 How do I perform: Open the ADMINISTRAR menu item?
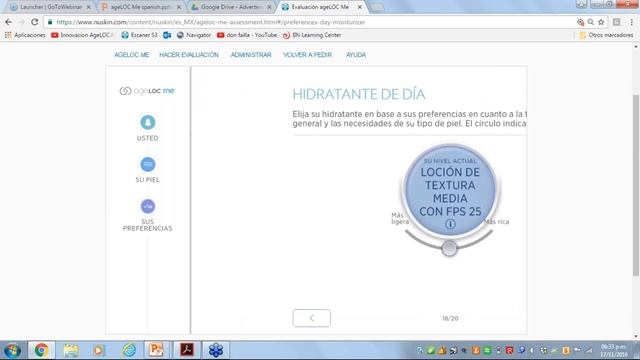click(x=251, y=55)
